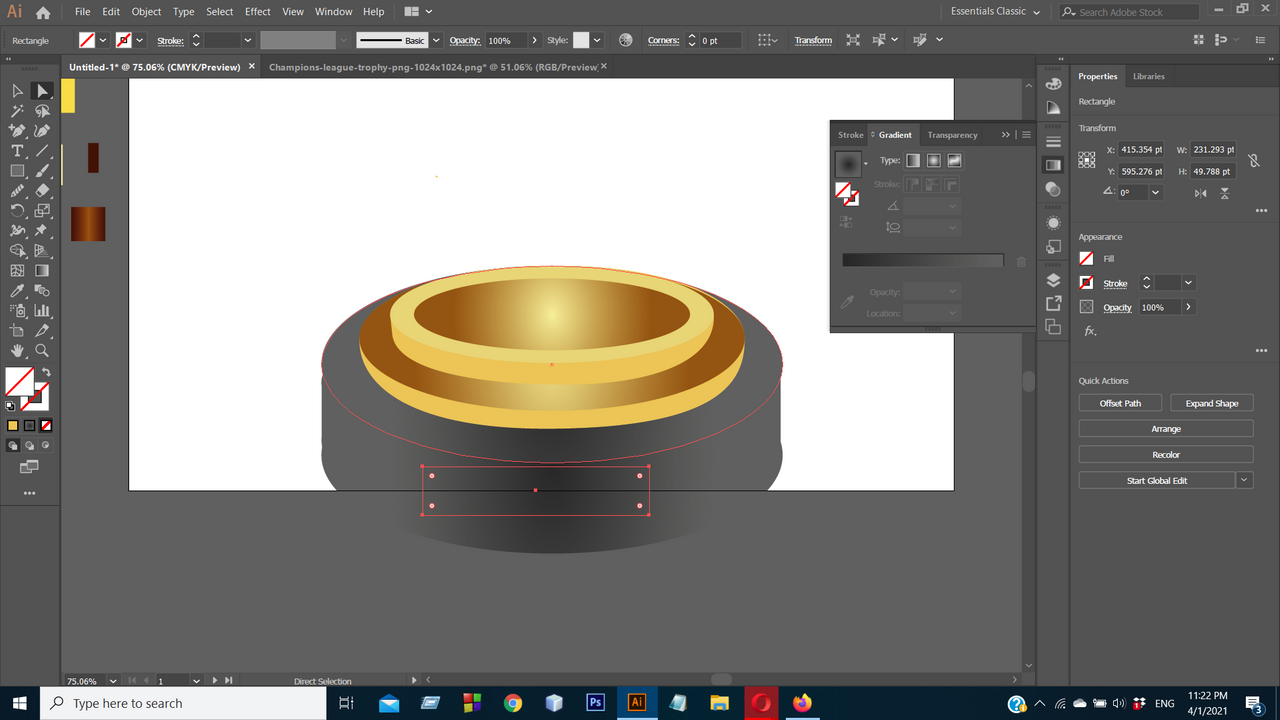Viewport: 1280px width, 720px height.
Task: Switch to Champions-league-trophy document tab
Action: coord(432,67)
